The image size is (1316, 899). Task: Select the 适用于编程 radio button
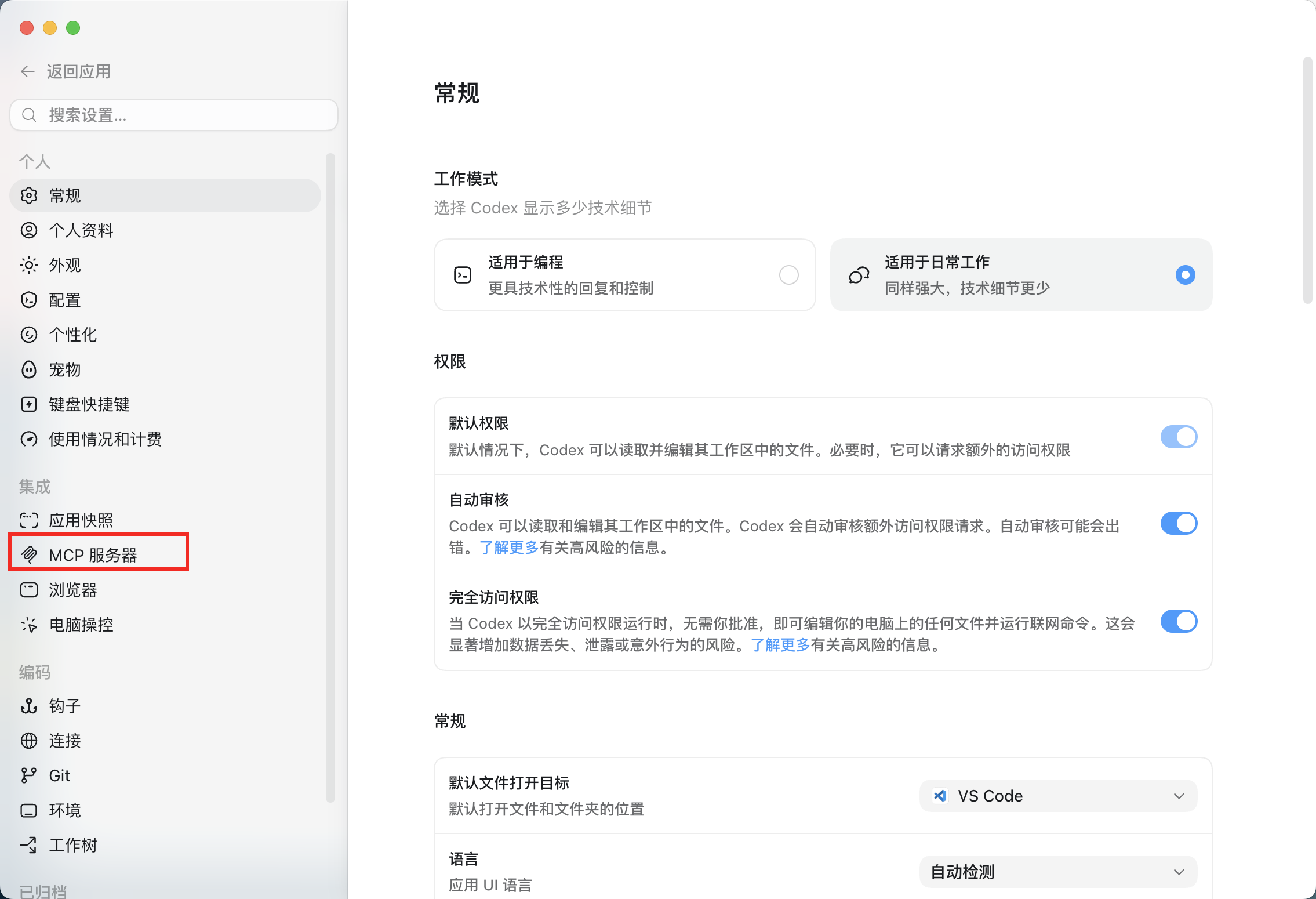788,275
